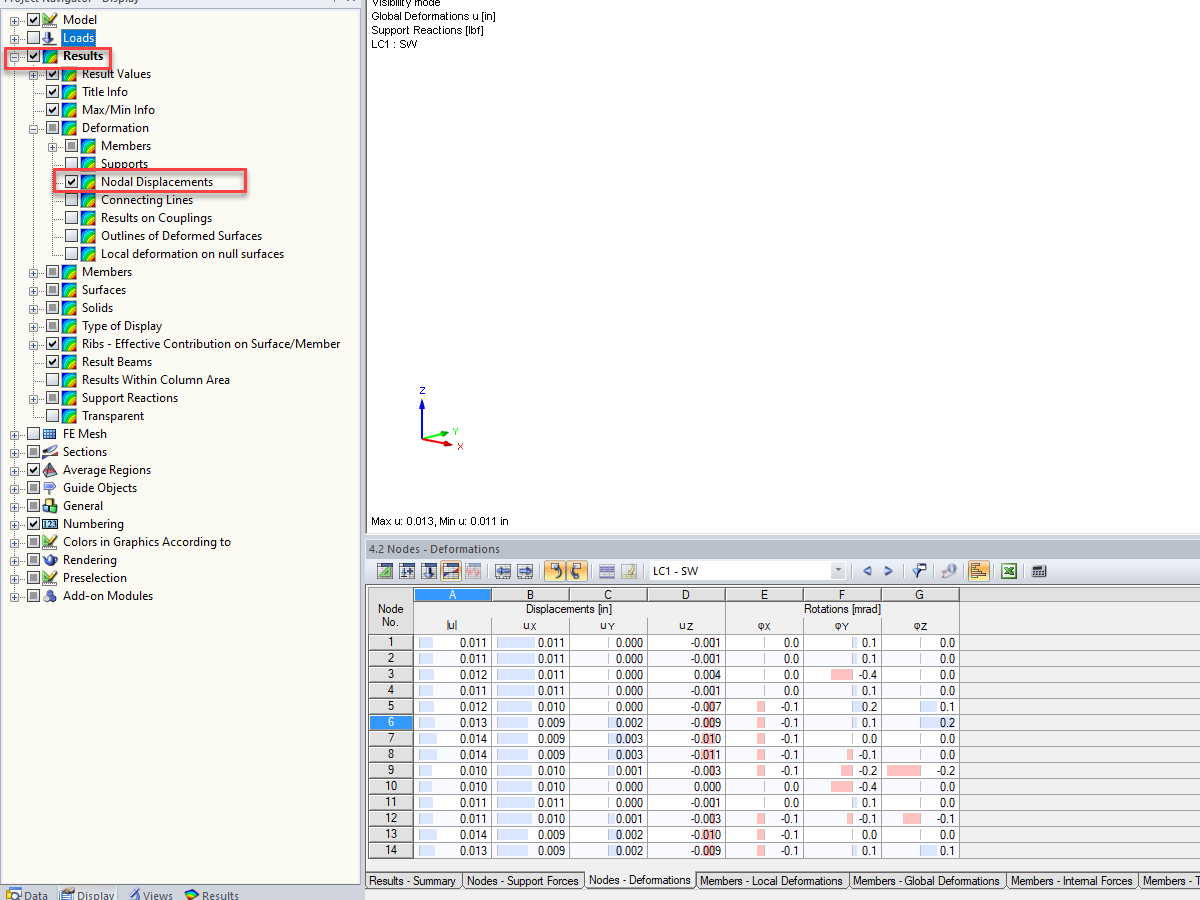This screenshot has height=900, width=1200.
Task: Click the Add-on Modules icon in navigator
Action: click(x=51, y=596)
